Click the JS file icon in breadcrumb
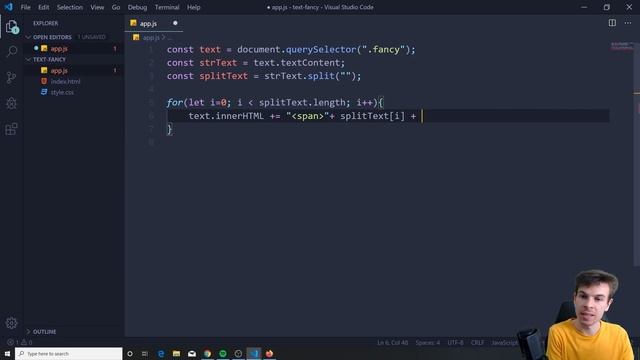The image size is (640, 360). (x=136, y=37)
